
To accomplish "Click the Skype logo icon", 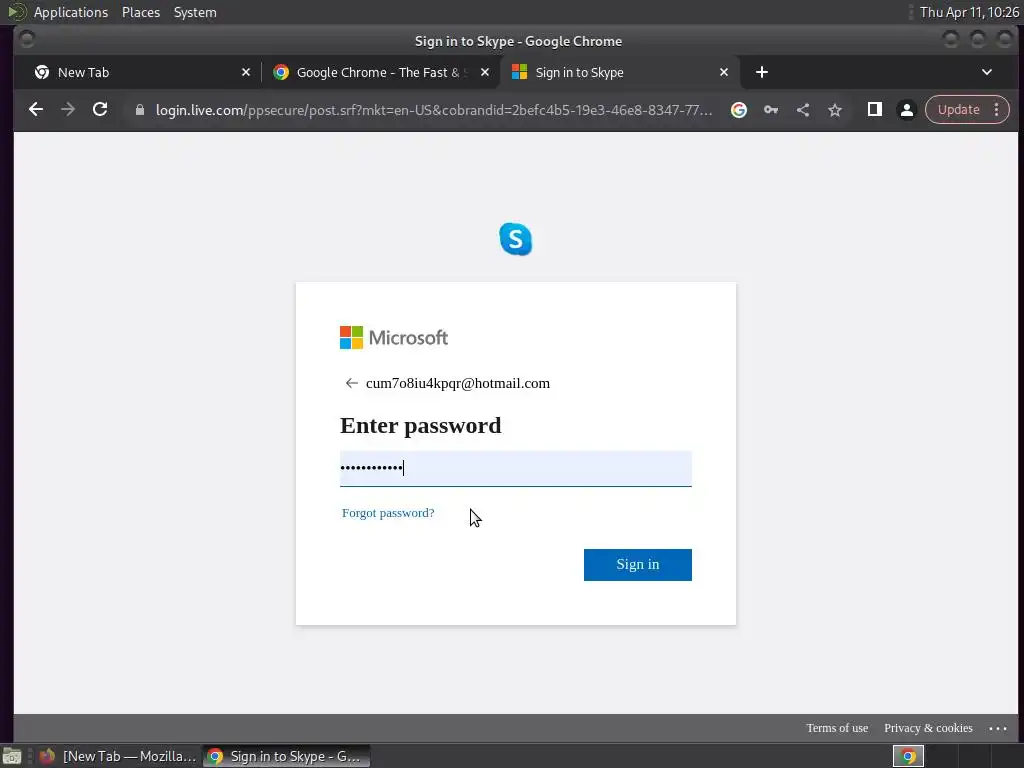I will tap(516, 239).
